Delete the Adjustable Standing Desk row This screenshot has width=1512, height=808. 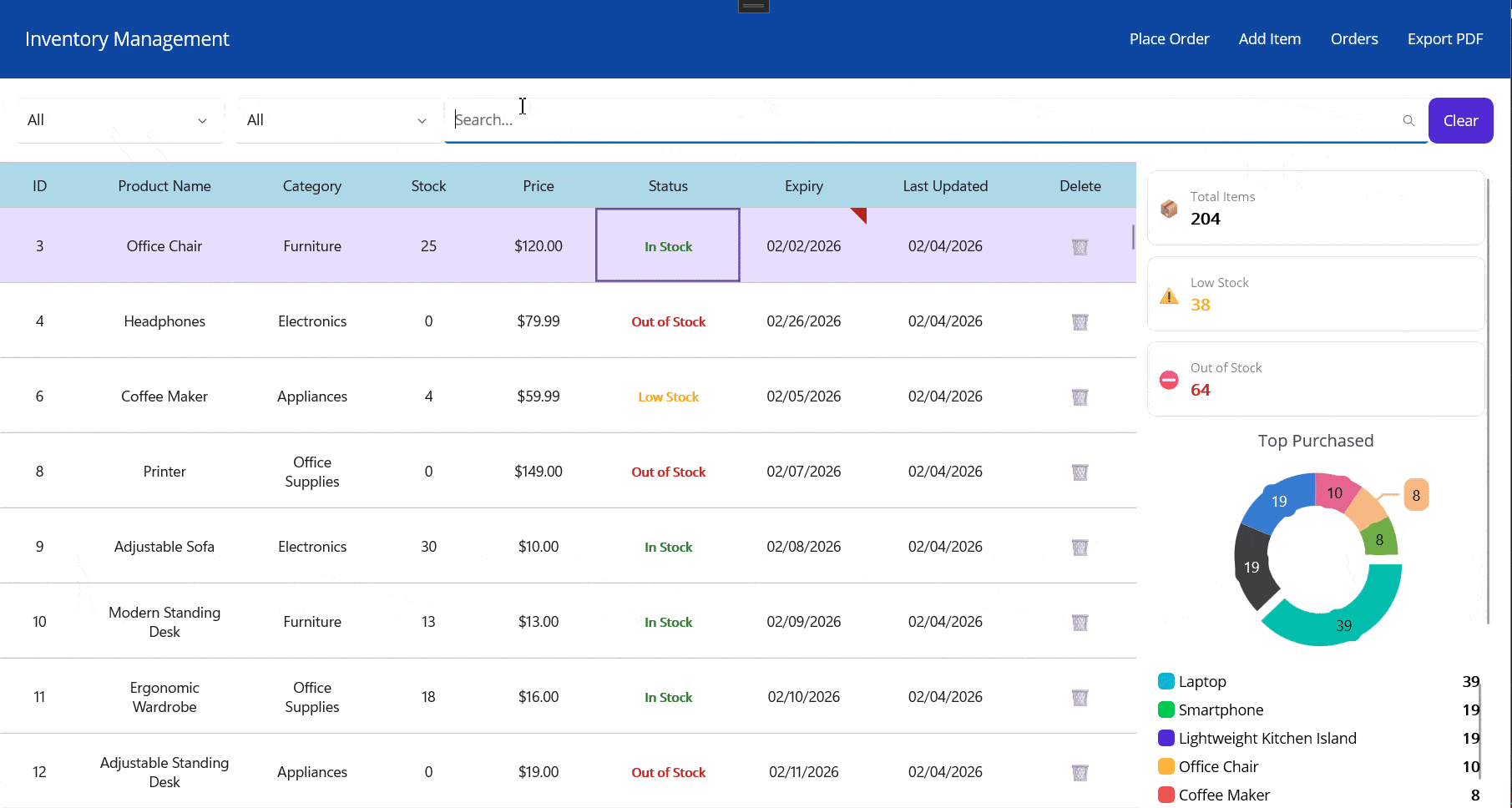point(1080,772)
